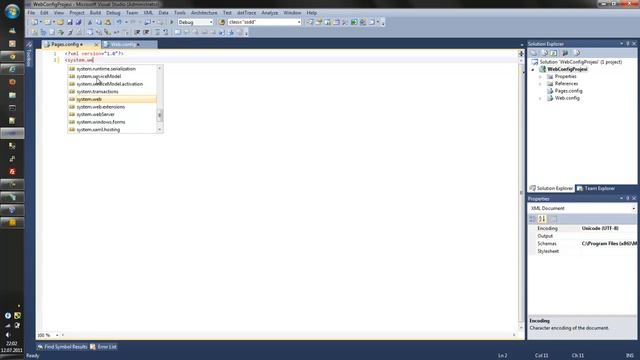Image resolution: width=640 pixels, height=360 pixels.
Task: Click the Save icon in the toolbar
Action: (70, 22)
